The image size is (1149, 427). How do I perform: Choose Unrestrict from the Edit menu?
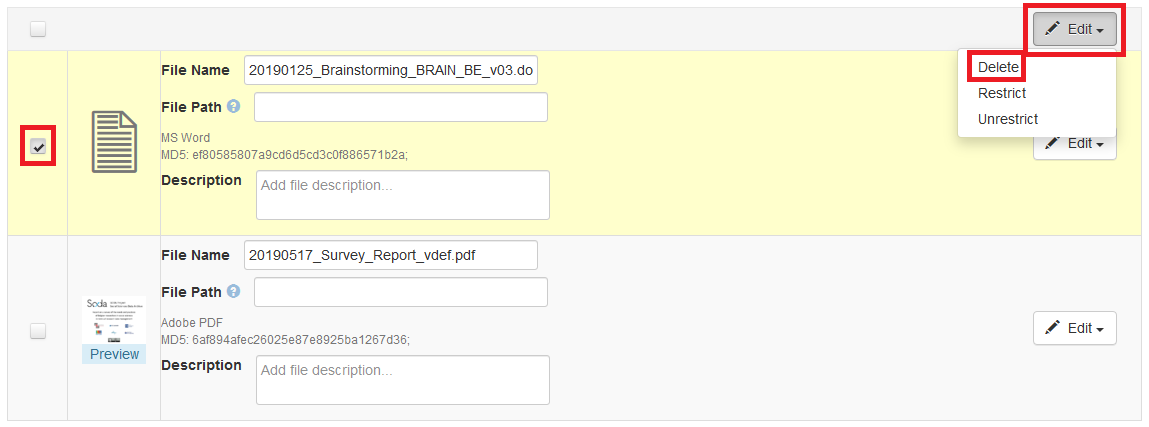1008,119
